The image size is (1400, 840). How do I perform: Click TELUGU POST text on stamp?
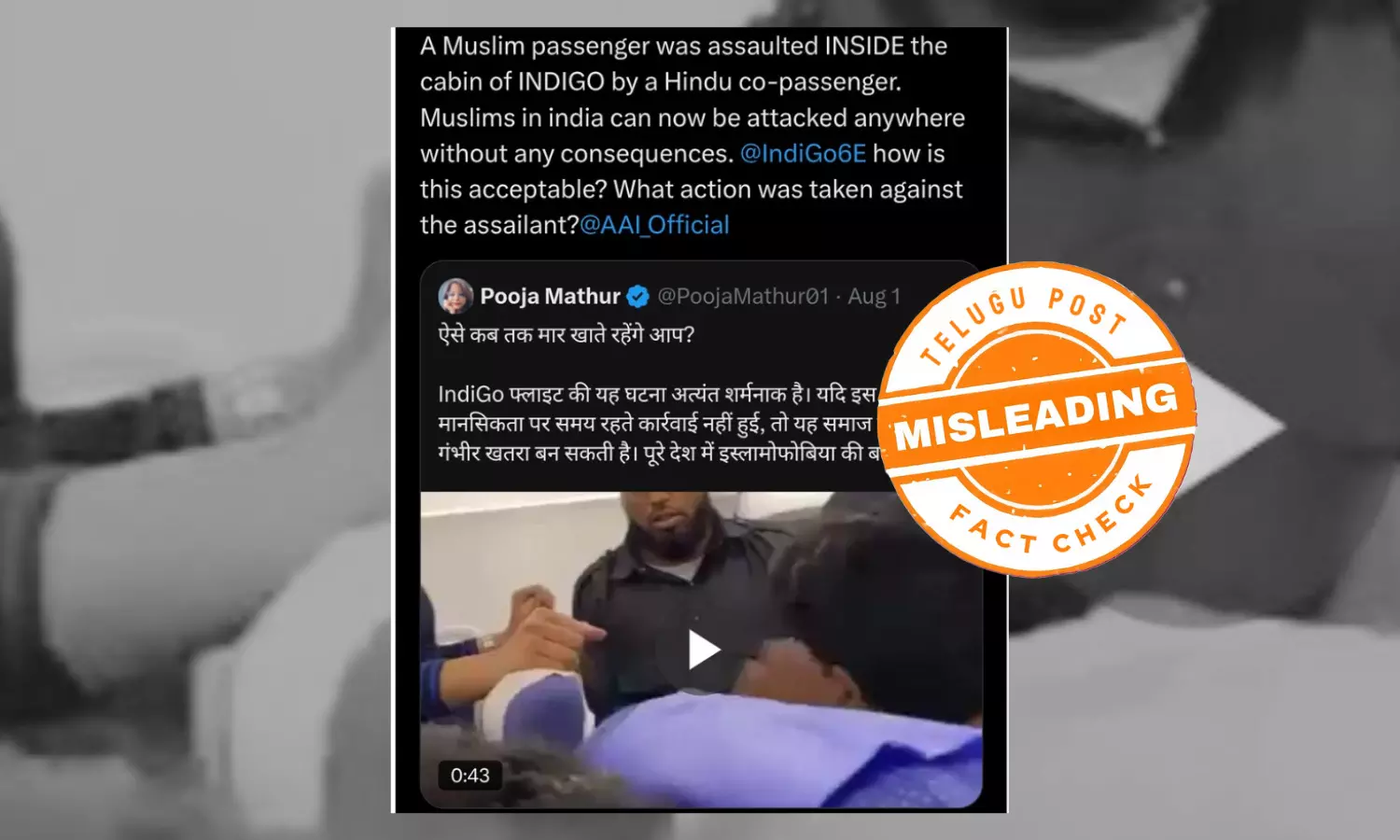1023,319
